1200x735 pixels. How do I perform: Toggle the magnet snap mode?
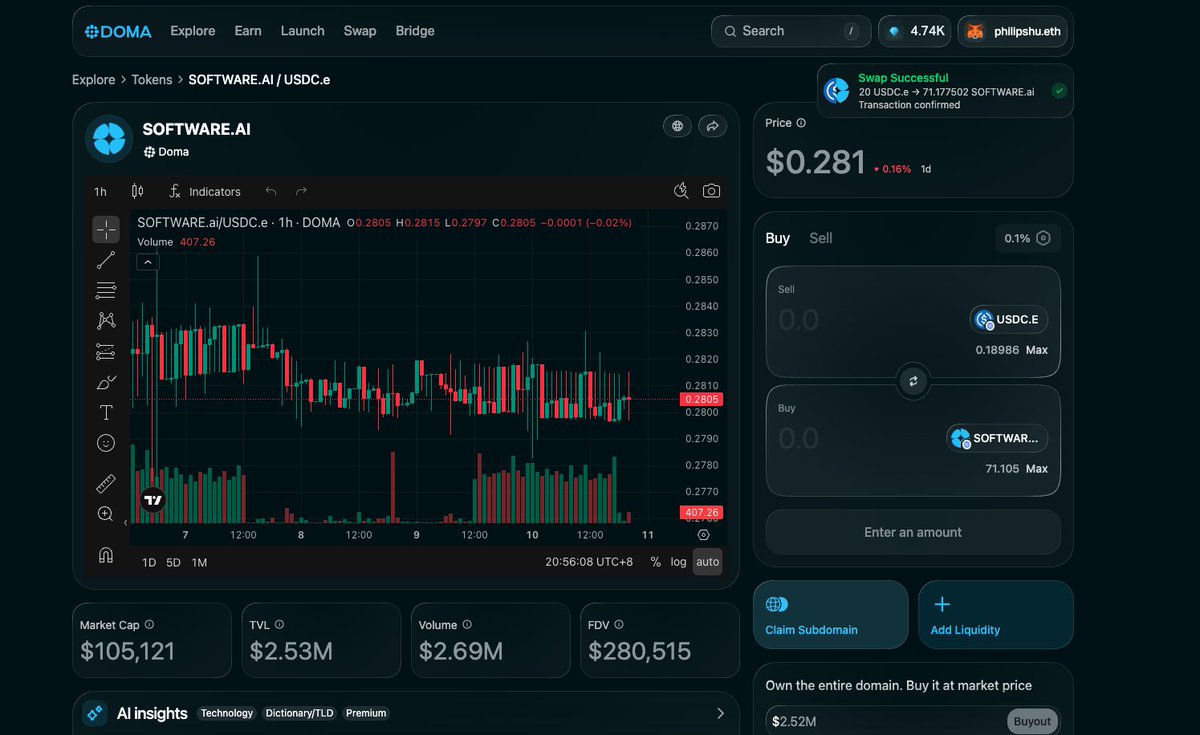tap(106, 555)
